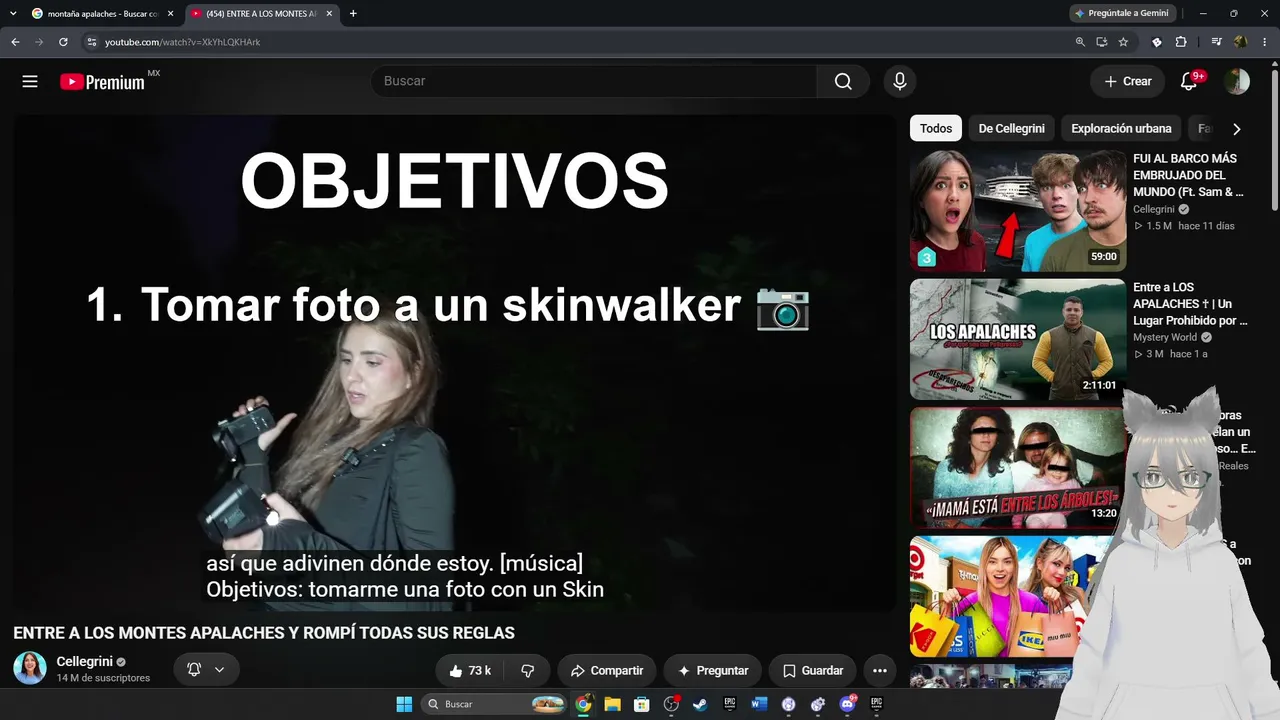Open Chrome three-dot menu
Image resolution: width=1280 pixels, height=720 pixels.
click(1265, 42)
